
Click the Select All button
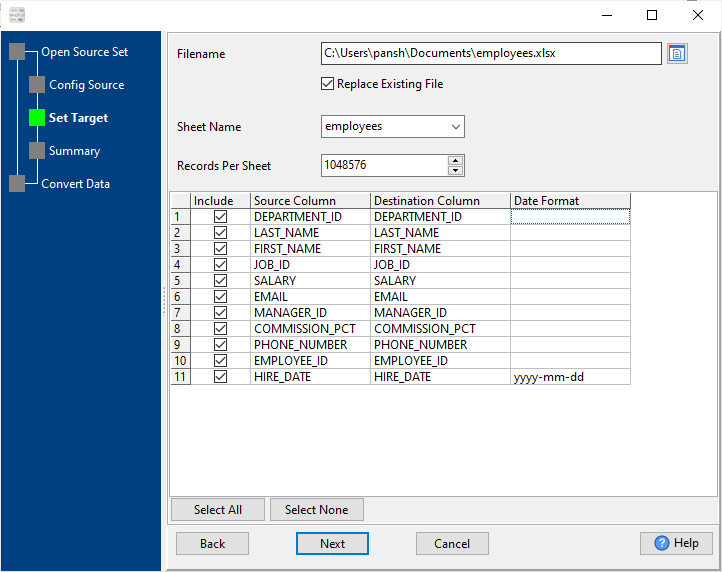pos(218,510)
